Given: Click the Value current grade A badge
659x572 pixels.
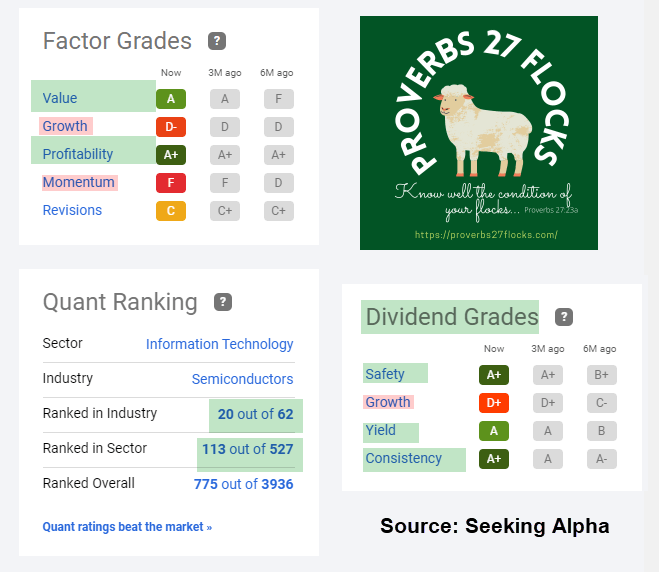Looking at the screenshot, I should pos(171,98).
